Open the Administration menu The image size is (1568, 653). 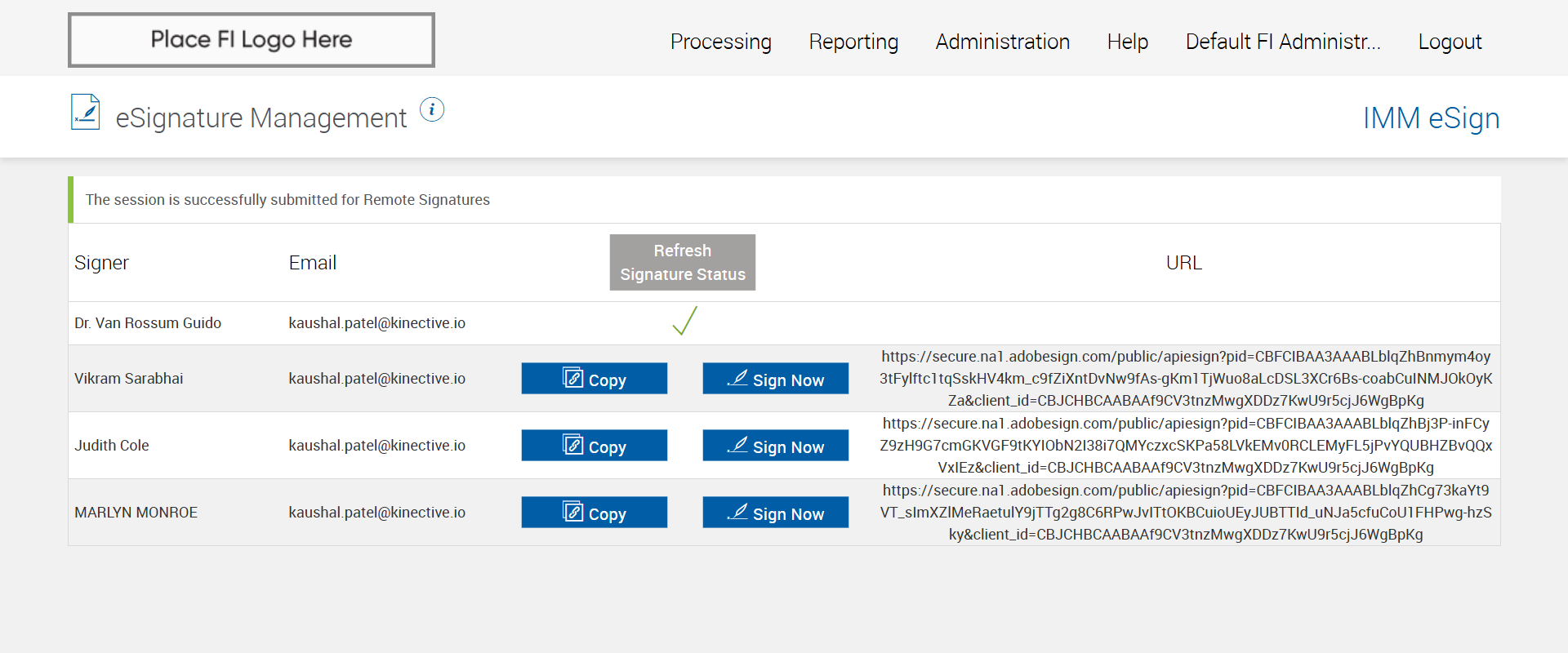click(x=1002, y=42)
